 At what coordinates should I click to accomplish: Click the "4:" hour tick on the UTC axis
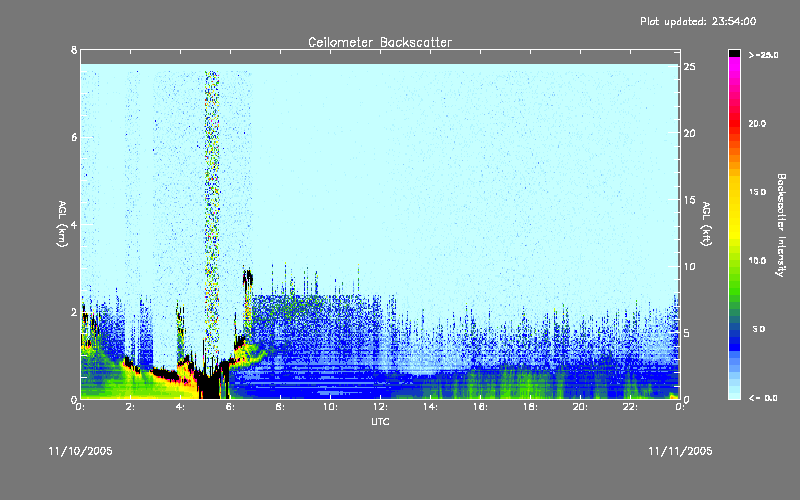point(181,407)
